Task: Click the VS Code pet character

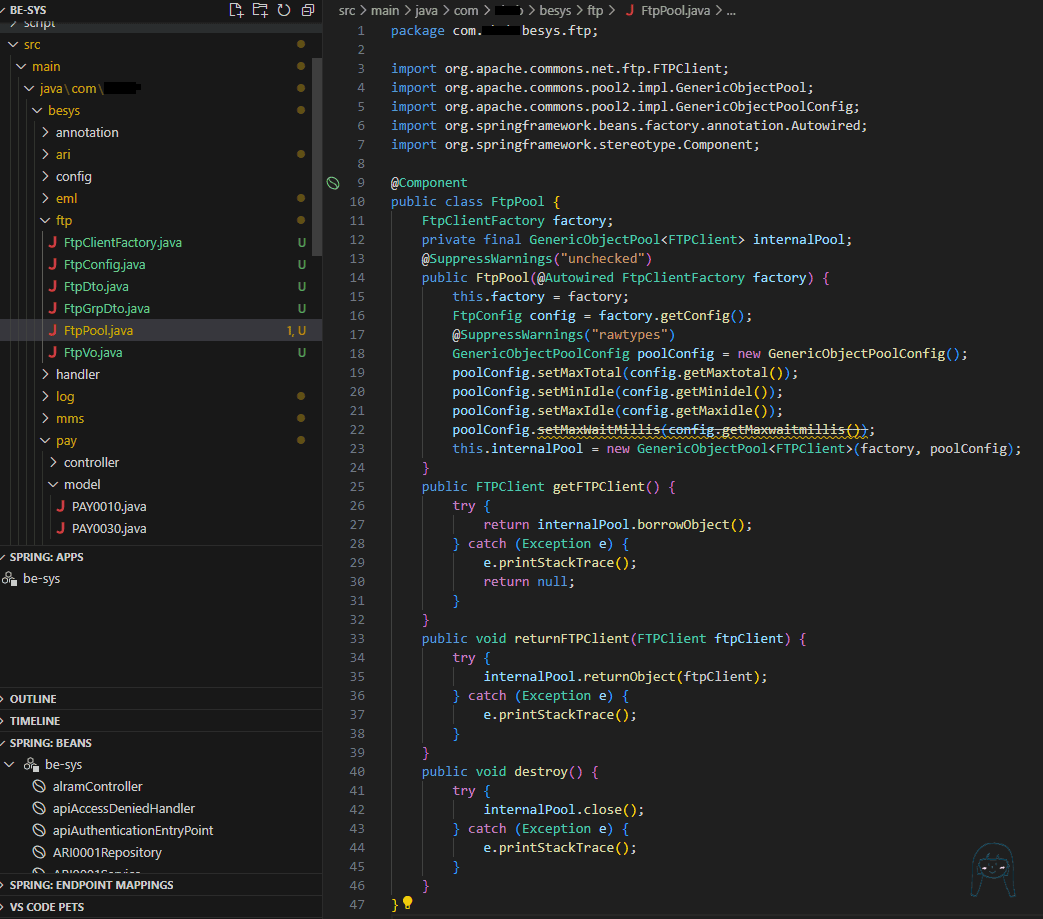Action: 992,870
